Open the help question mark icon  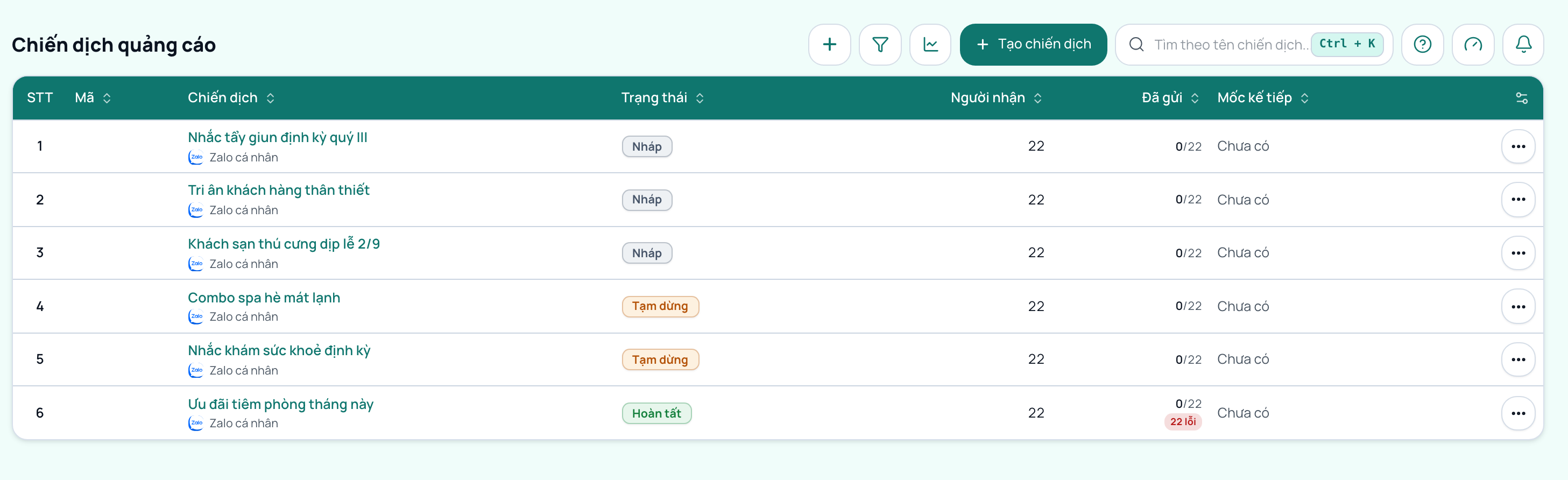click(x=1422, y=45)
